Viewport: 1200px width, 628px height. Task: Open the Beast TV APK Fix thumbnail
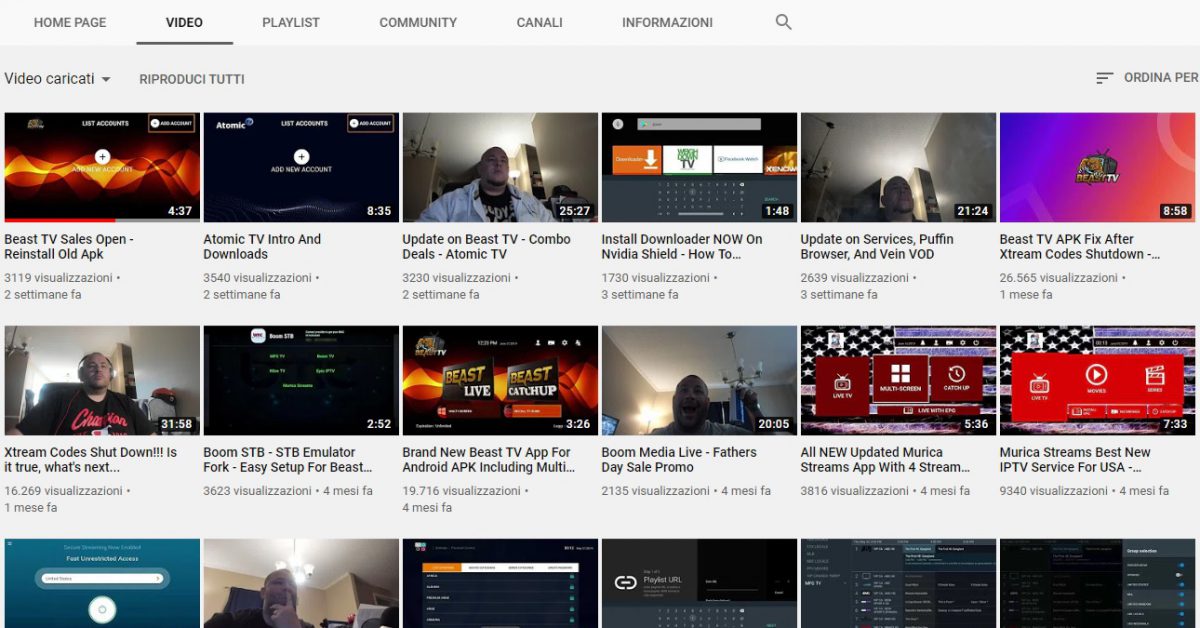(1097, 167)
